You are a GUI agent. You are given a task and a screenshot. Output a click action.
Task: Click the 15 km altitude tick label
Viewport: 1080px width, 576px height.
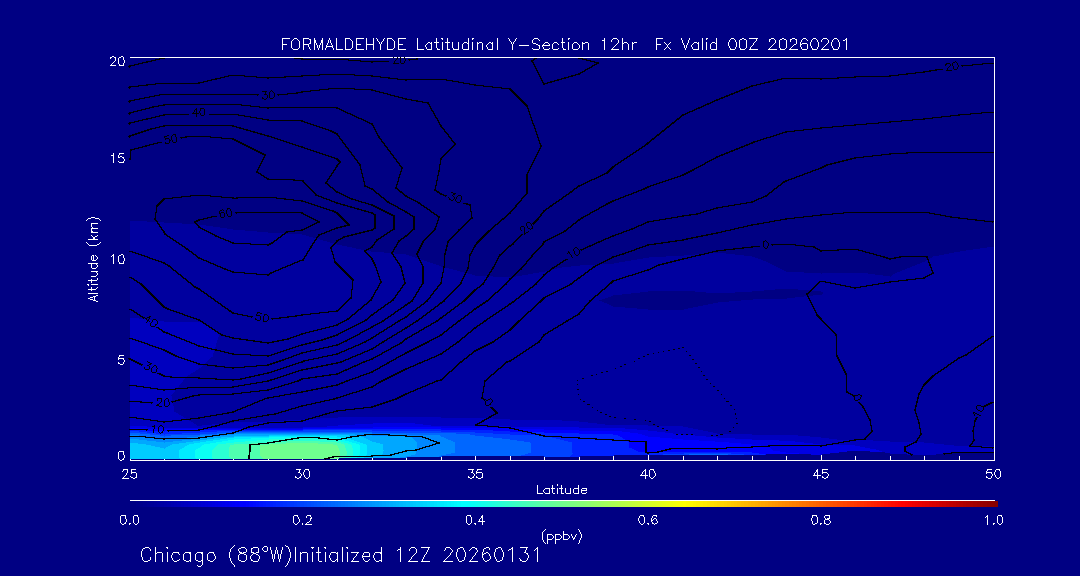pyautogui.click(x=114, y=158)
